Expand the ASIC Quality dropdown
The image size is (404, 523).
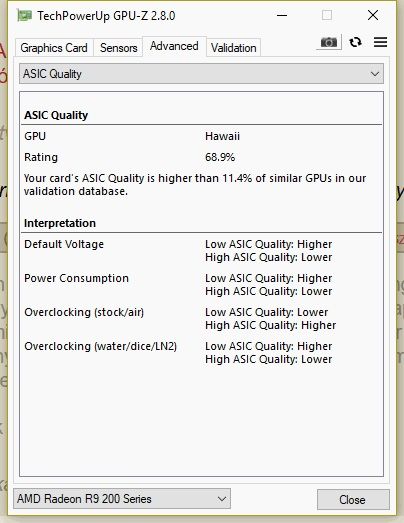pos(201,74)
